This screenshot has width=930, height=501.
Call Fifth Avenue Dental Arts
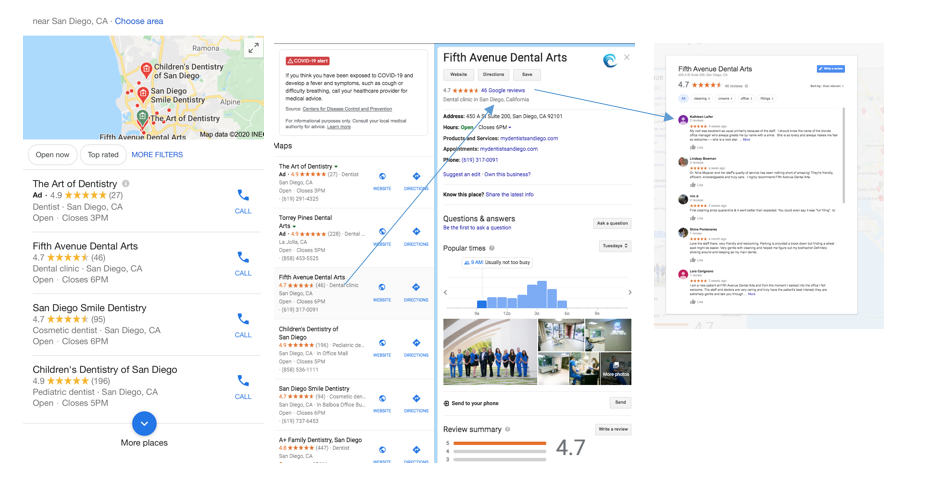click(243, 263)
